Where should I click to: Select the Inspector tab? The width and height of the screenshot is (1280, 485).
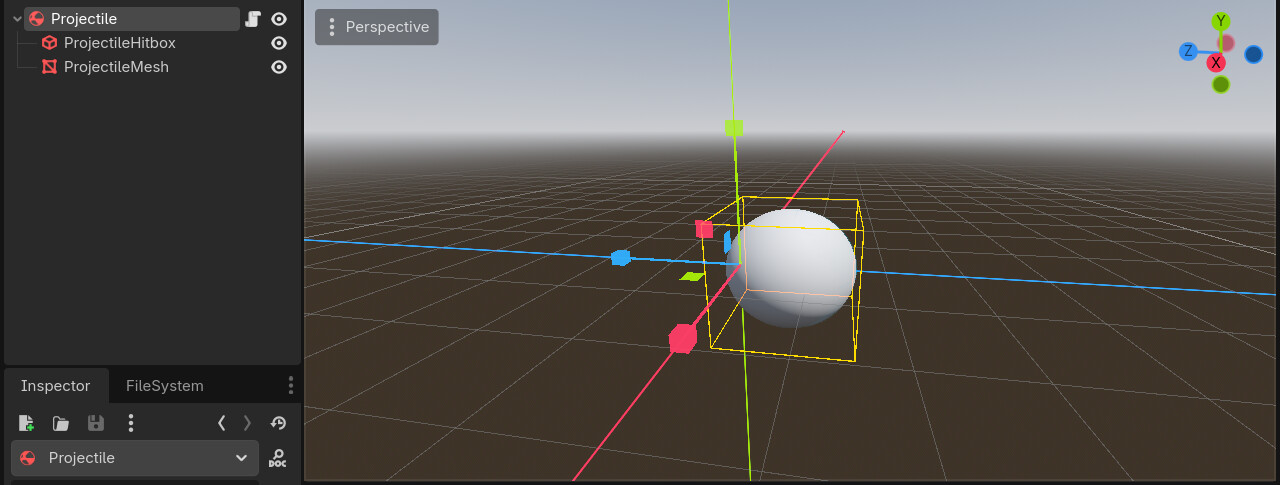point(55,386)
